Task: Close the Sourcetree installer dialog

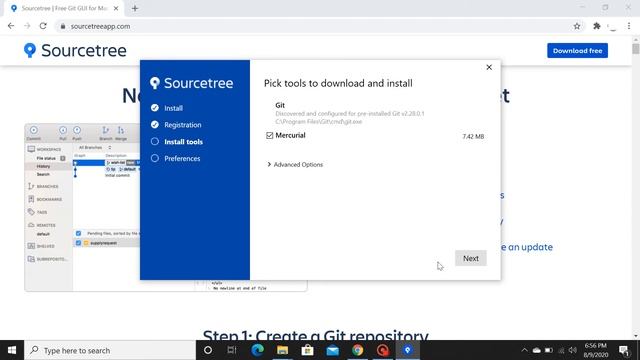Action: point(489,67)
